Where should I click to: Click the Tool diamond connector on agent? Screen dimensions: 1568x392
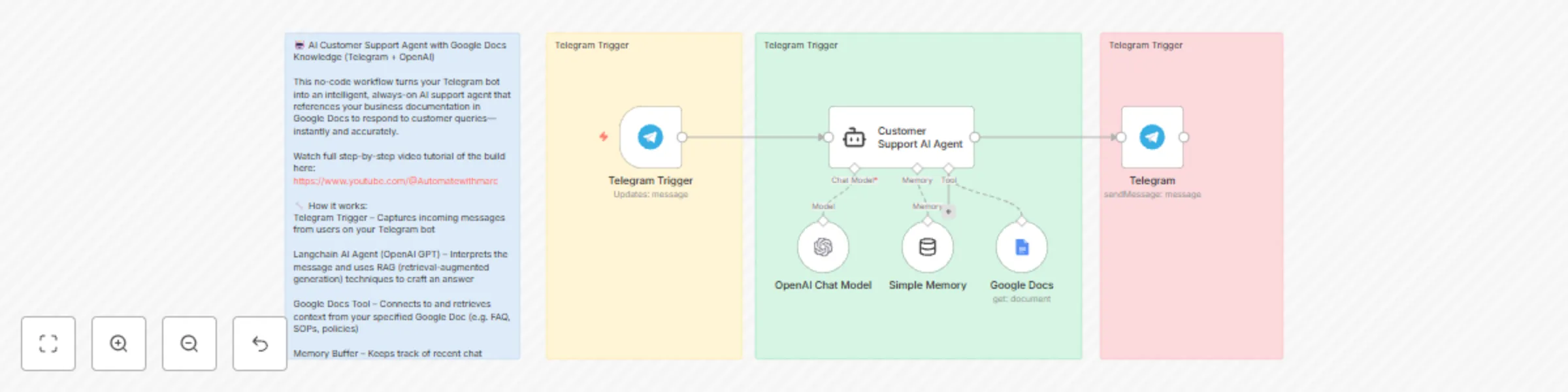tap(949, 169)
